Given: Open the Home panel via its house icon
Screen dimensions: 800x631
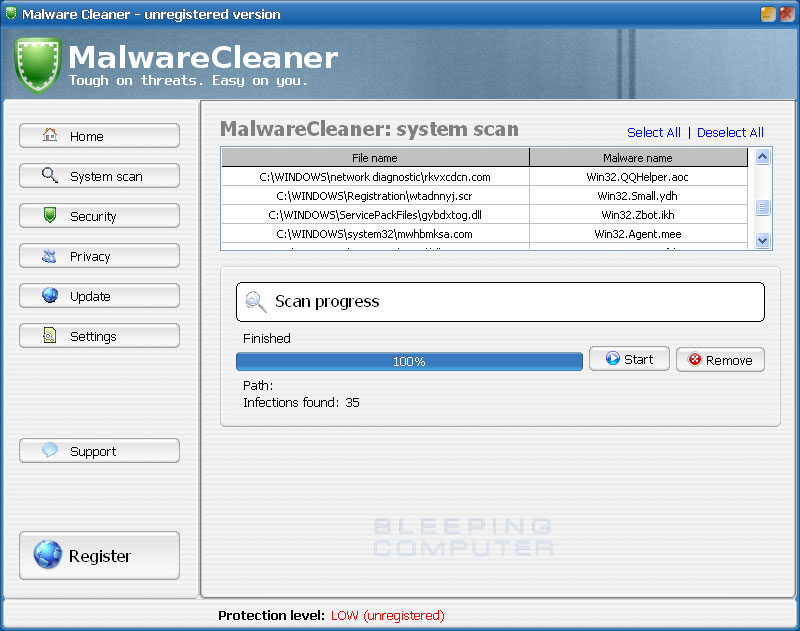Looking at the screenshot, I should [x=51, y=135].
